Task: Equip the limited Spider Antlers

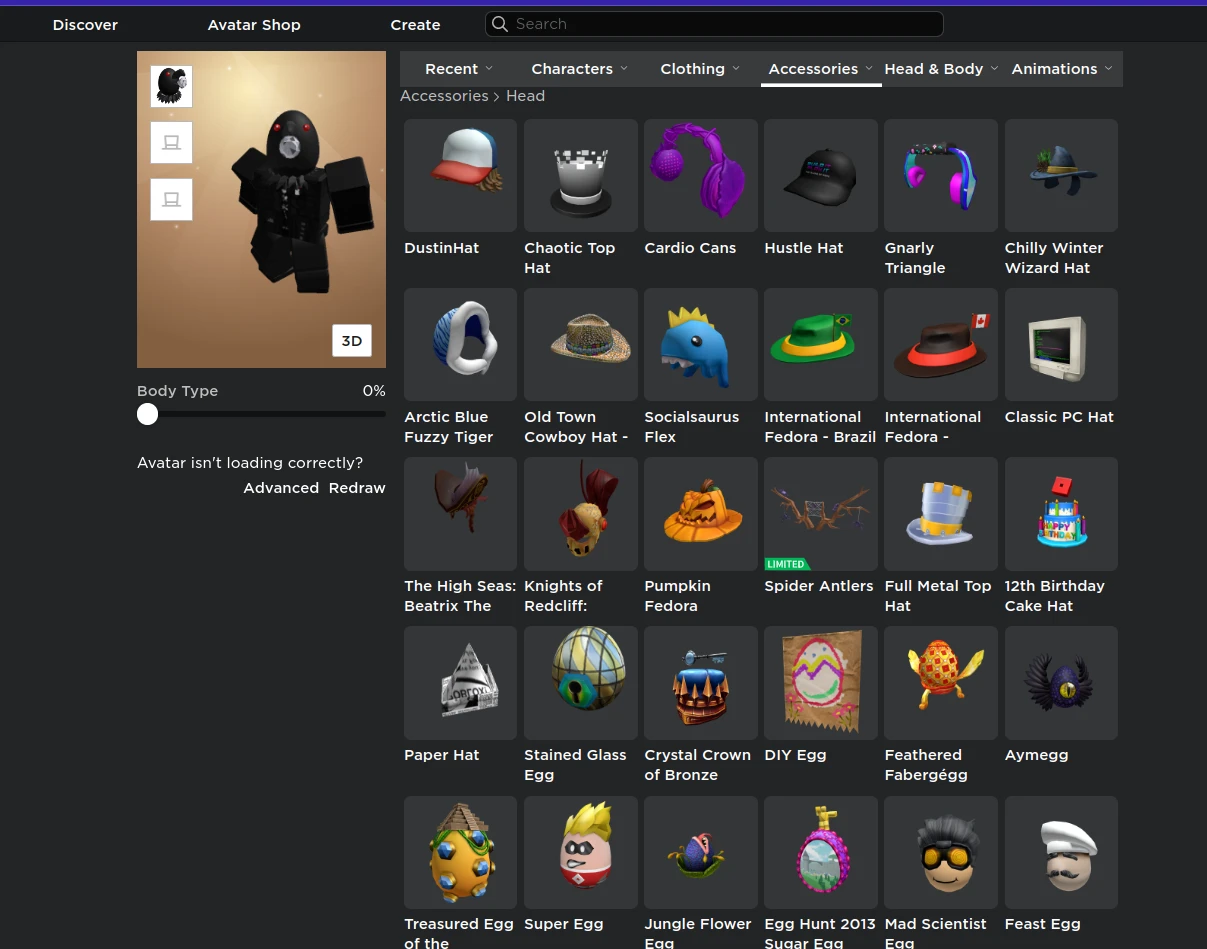Action: tap(820, 514)
